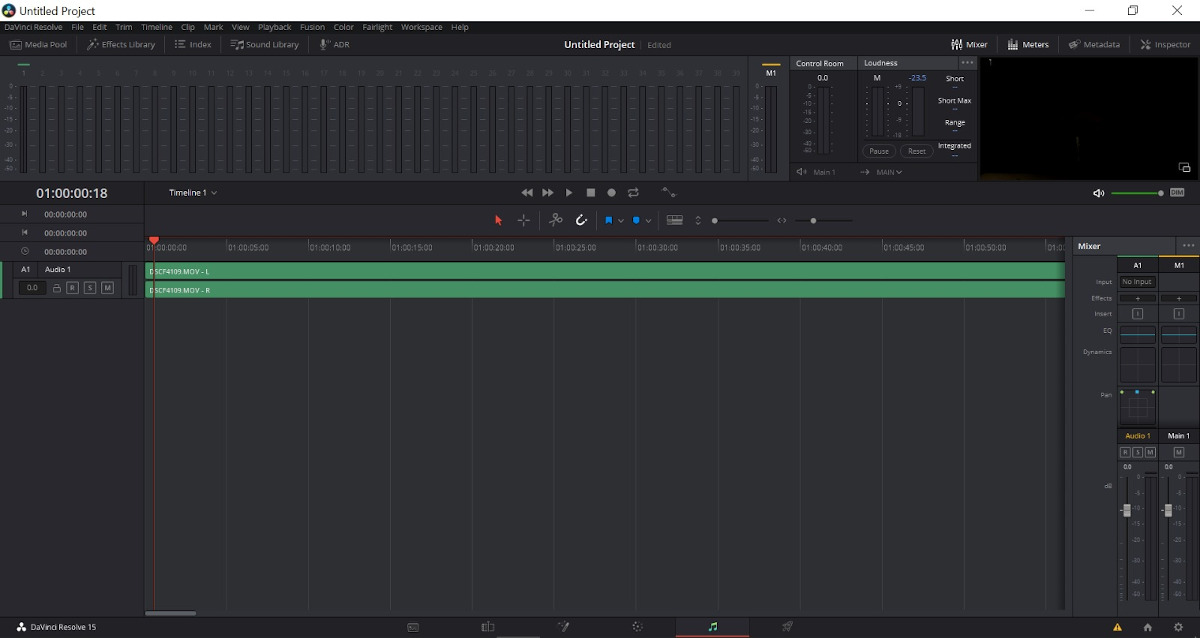Click the Reset loudness button
This screenshot has width=1200, height=638.
click(917, 151)
